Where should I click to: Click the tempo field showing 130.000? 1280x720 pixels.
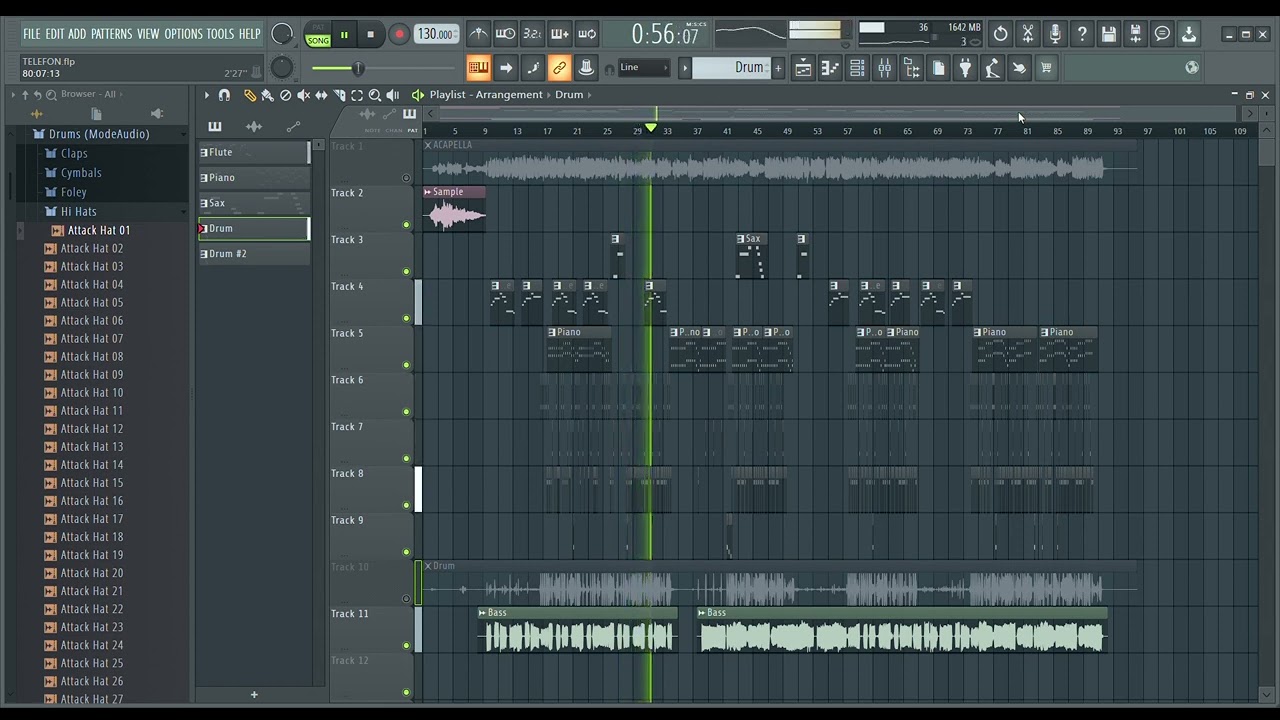435,34
